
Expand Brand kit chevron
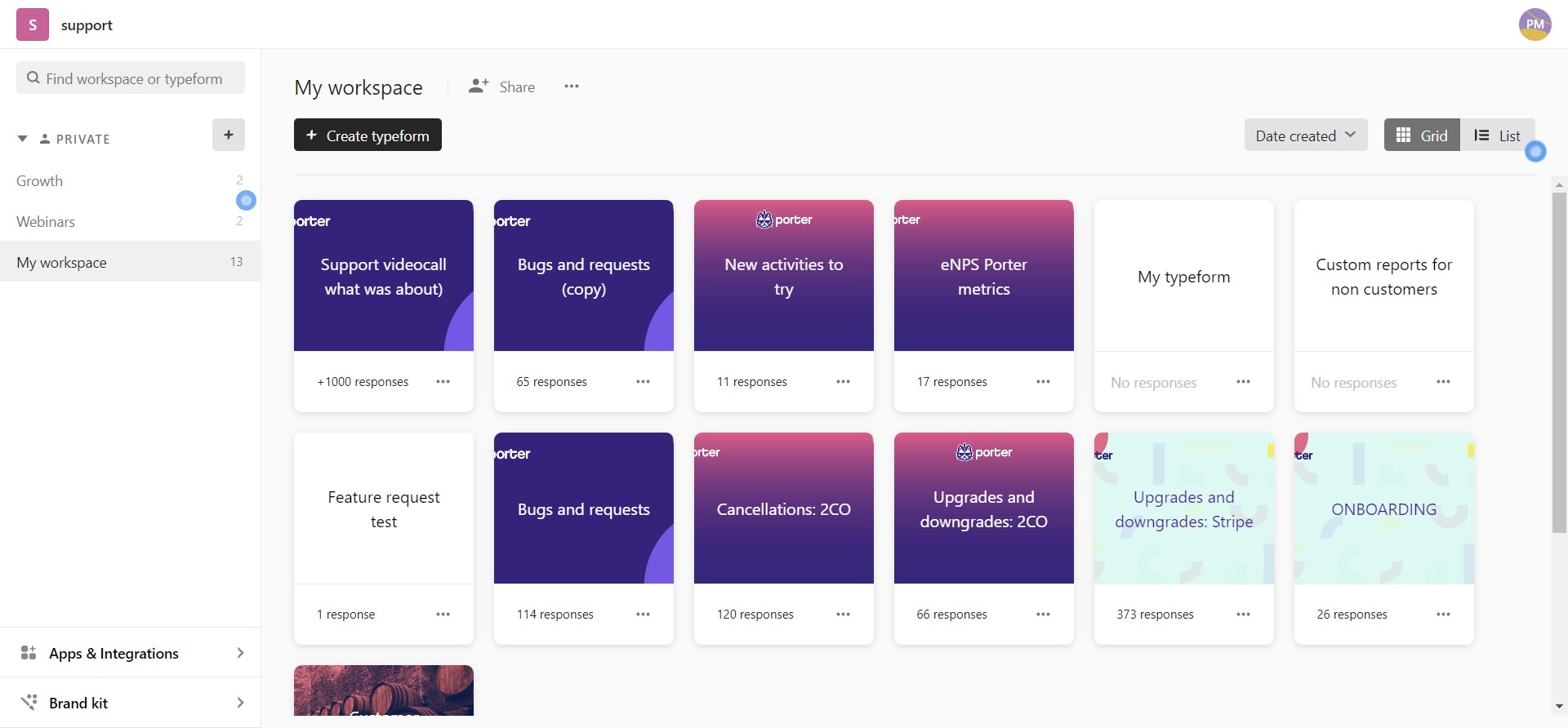[240, 703]
